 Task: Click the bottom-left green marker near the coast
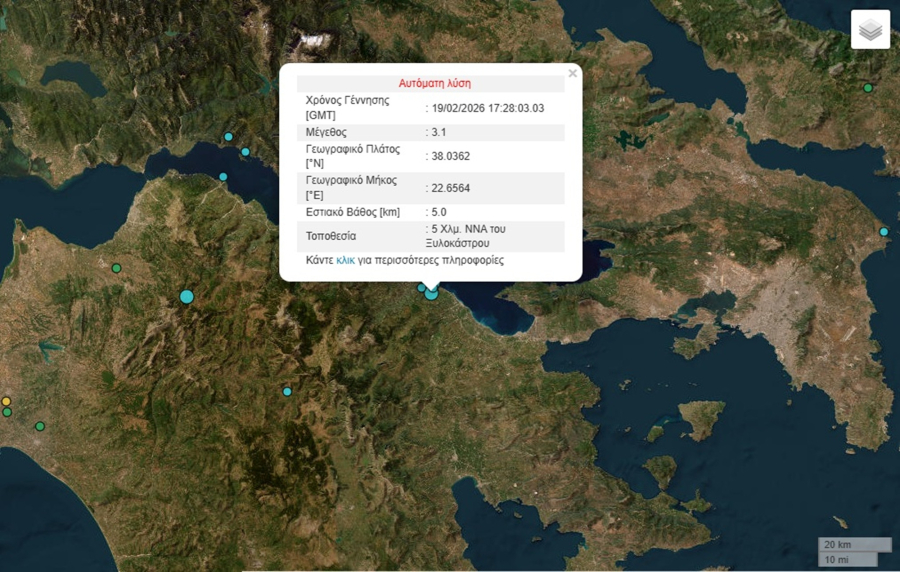tap(40, 426)
